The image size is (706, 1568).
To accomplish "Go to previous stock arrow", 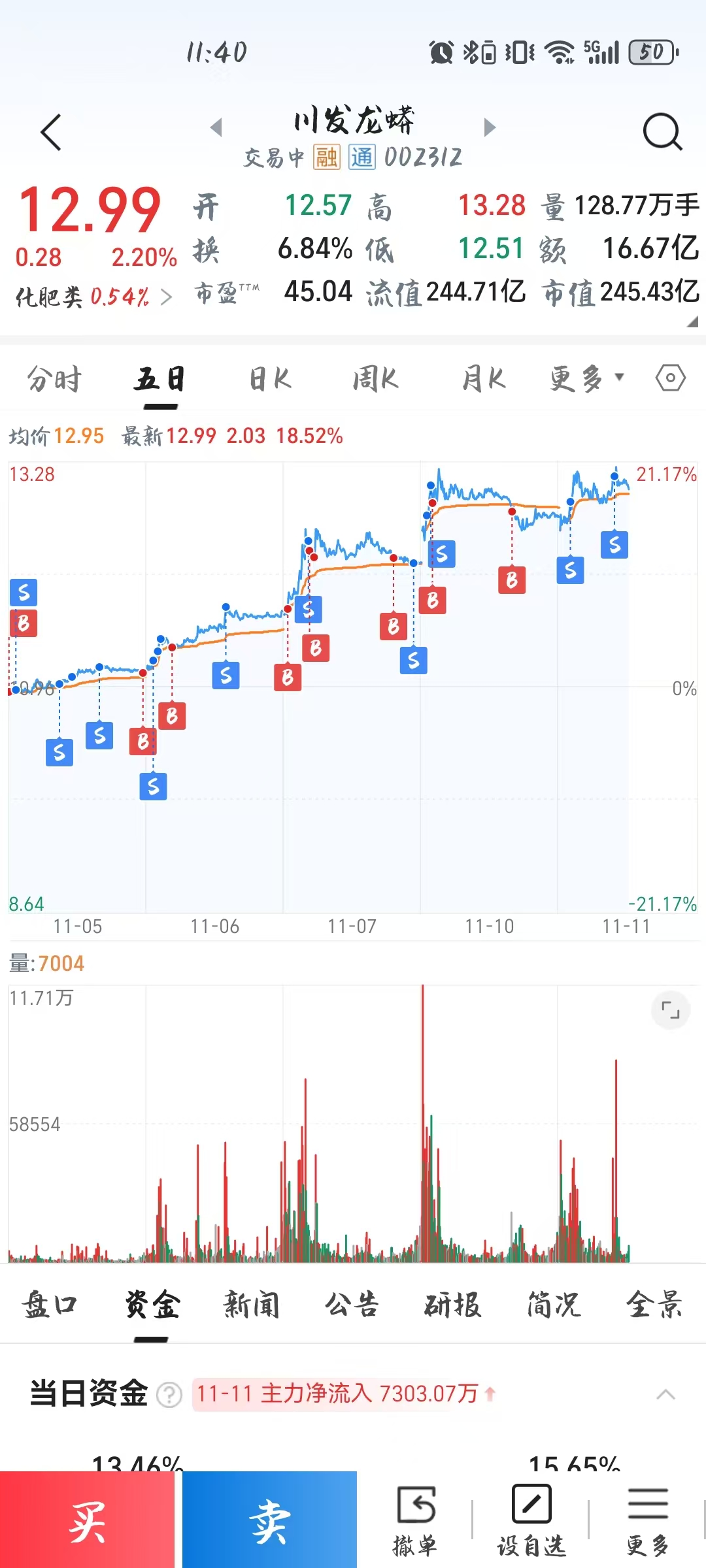I will (x=216, y=127).
